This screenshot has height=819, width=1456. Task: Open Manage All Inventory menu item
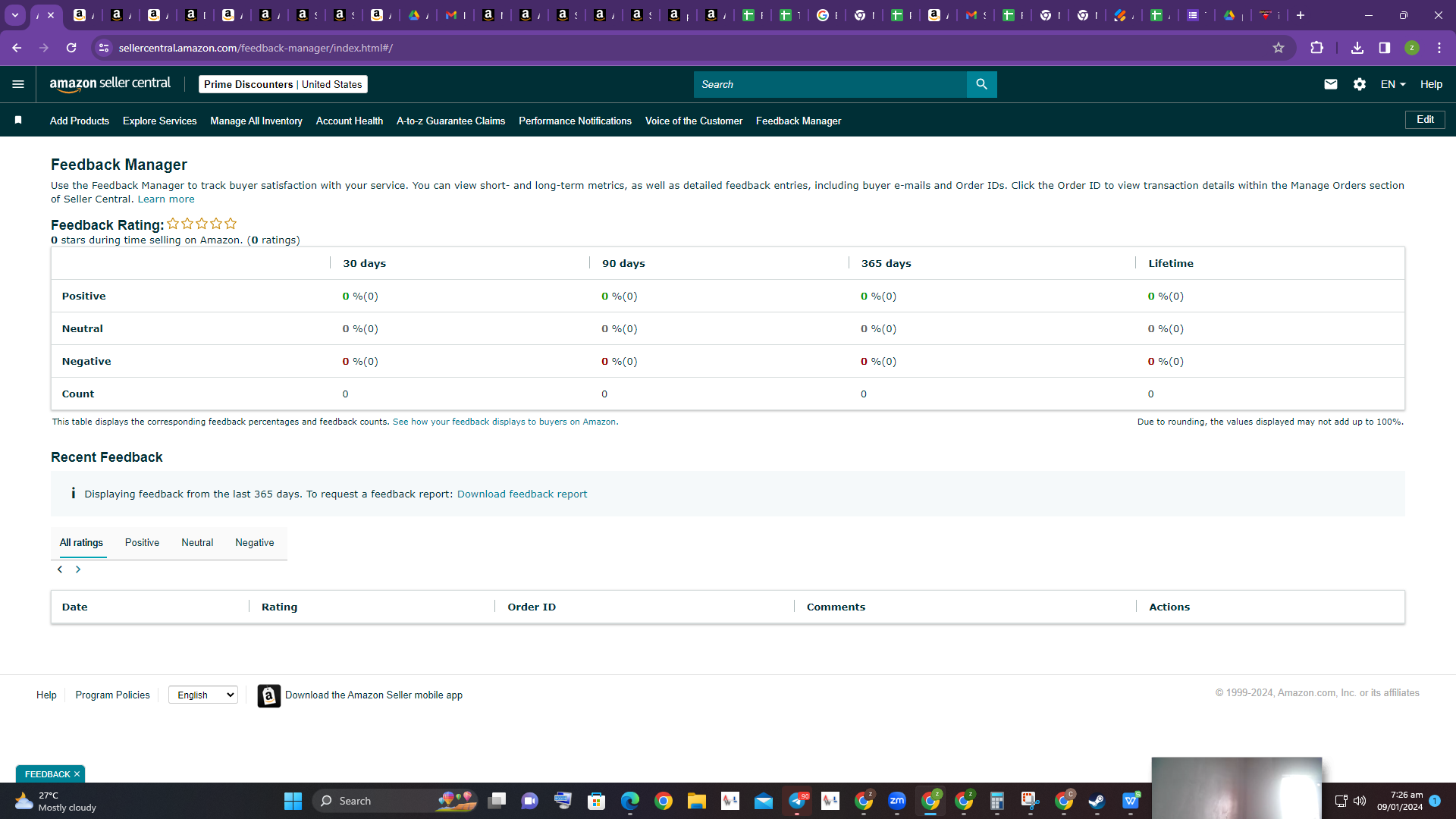256,121
